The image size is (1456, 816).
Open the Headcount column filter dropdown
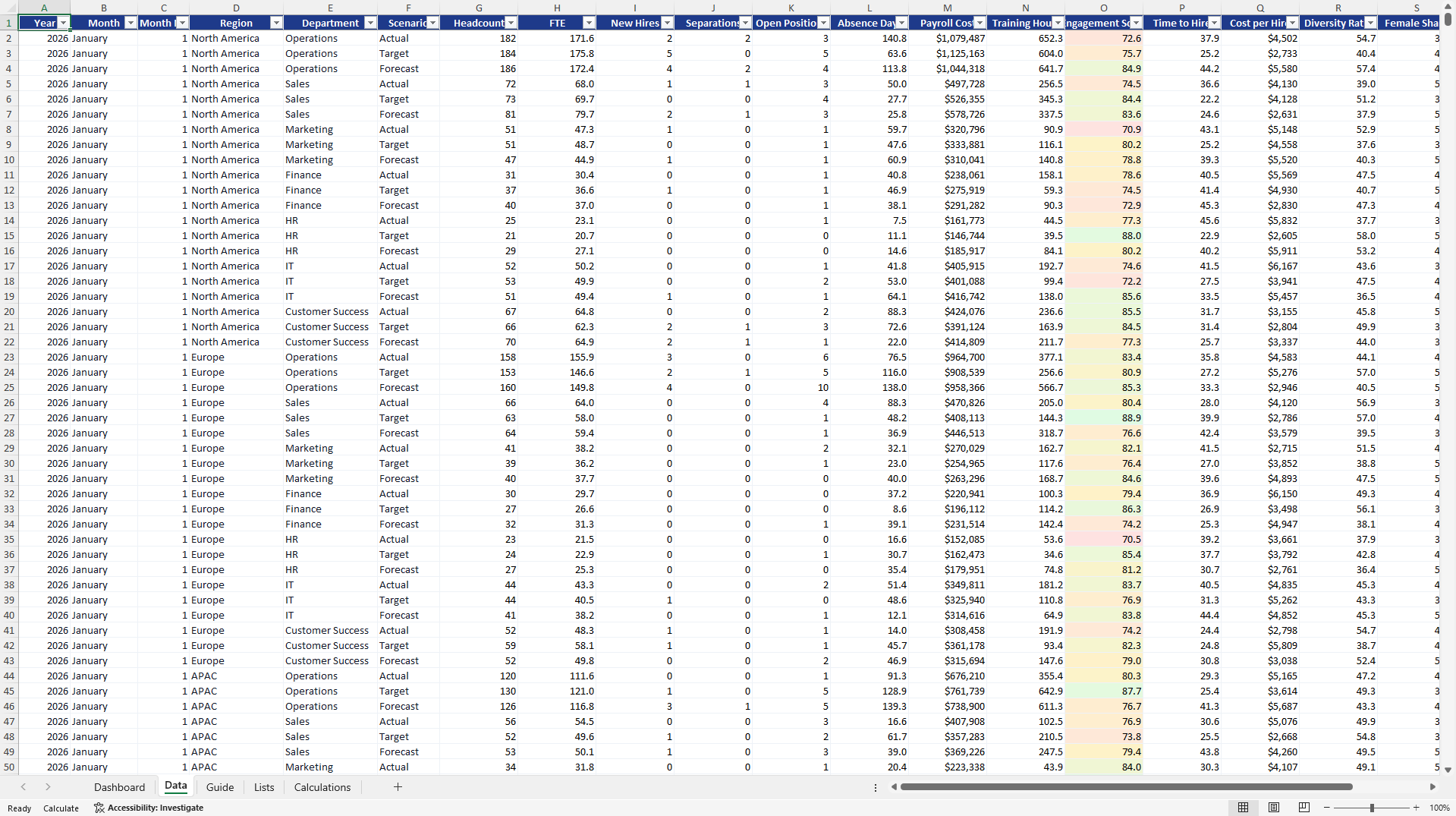[511, 23]
